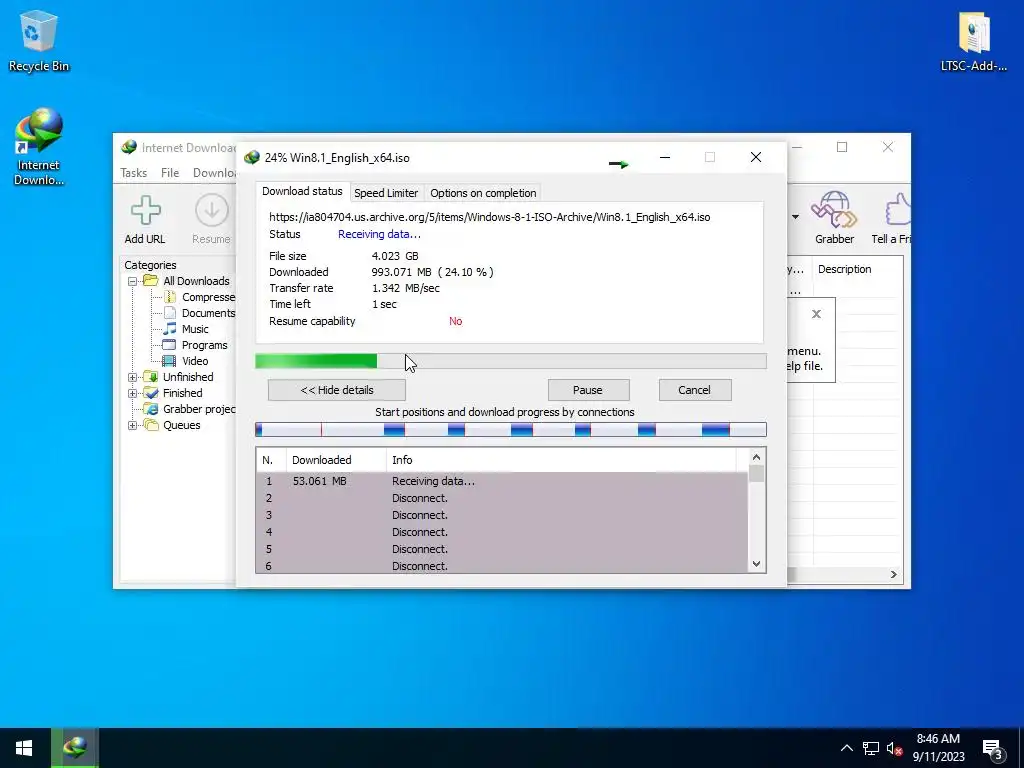Viewport: 1024px width, 768px height.
Task: Click the Description column header
Action: pos(857,269)
